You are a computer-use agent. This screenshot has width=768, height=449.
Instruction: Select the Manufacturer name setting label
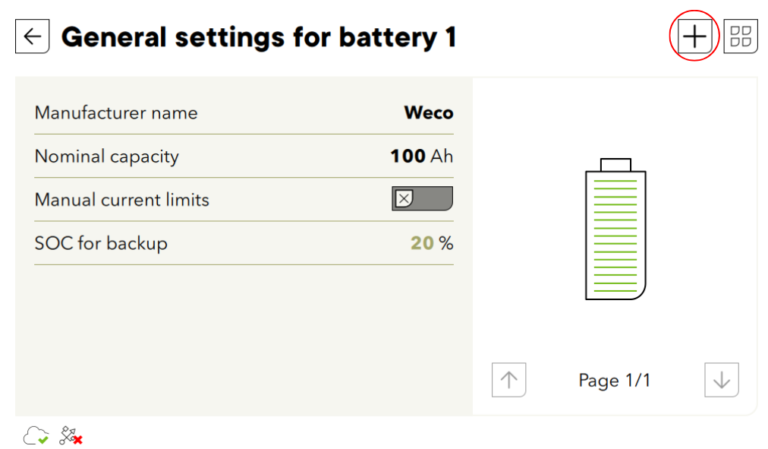[x=116, y=112]
